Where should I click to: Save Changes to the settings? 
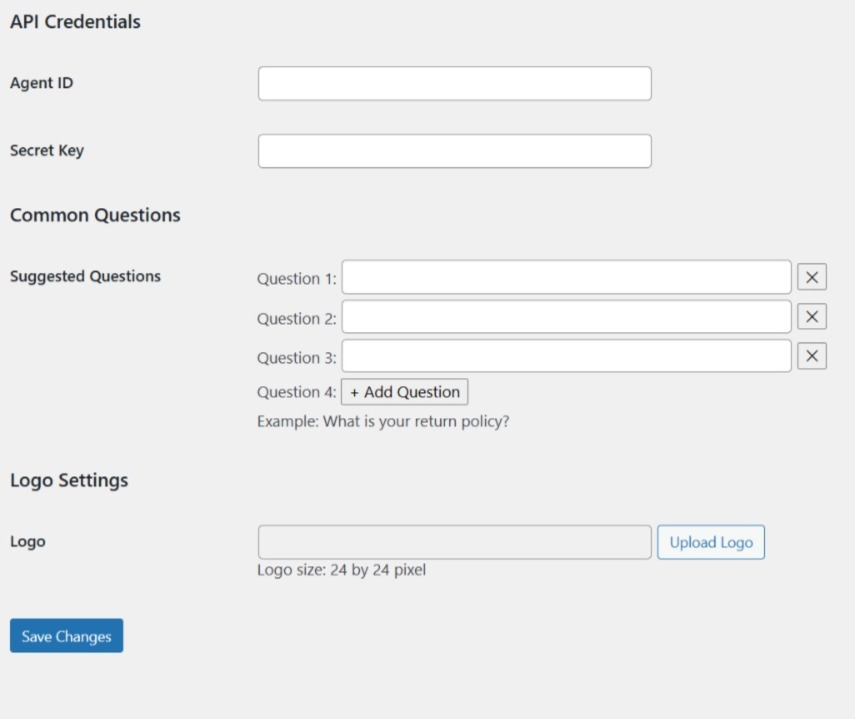67,636
